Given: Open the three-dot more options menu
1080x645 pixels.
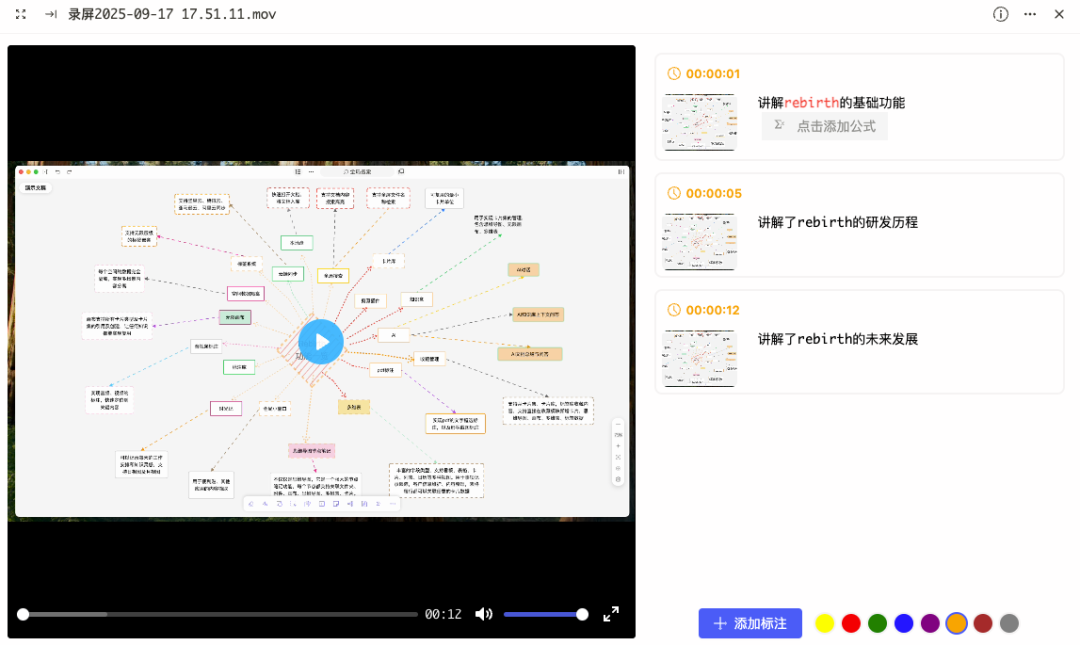Looking at the screenshot, I should (x=1030, y=14).
